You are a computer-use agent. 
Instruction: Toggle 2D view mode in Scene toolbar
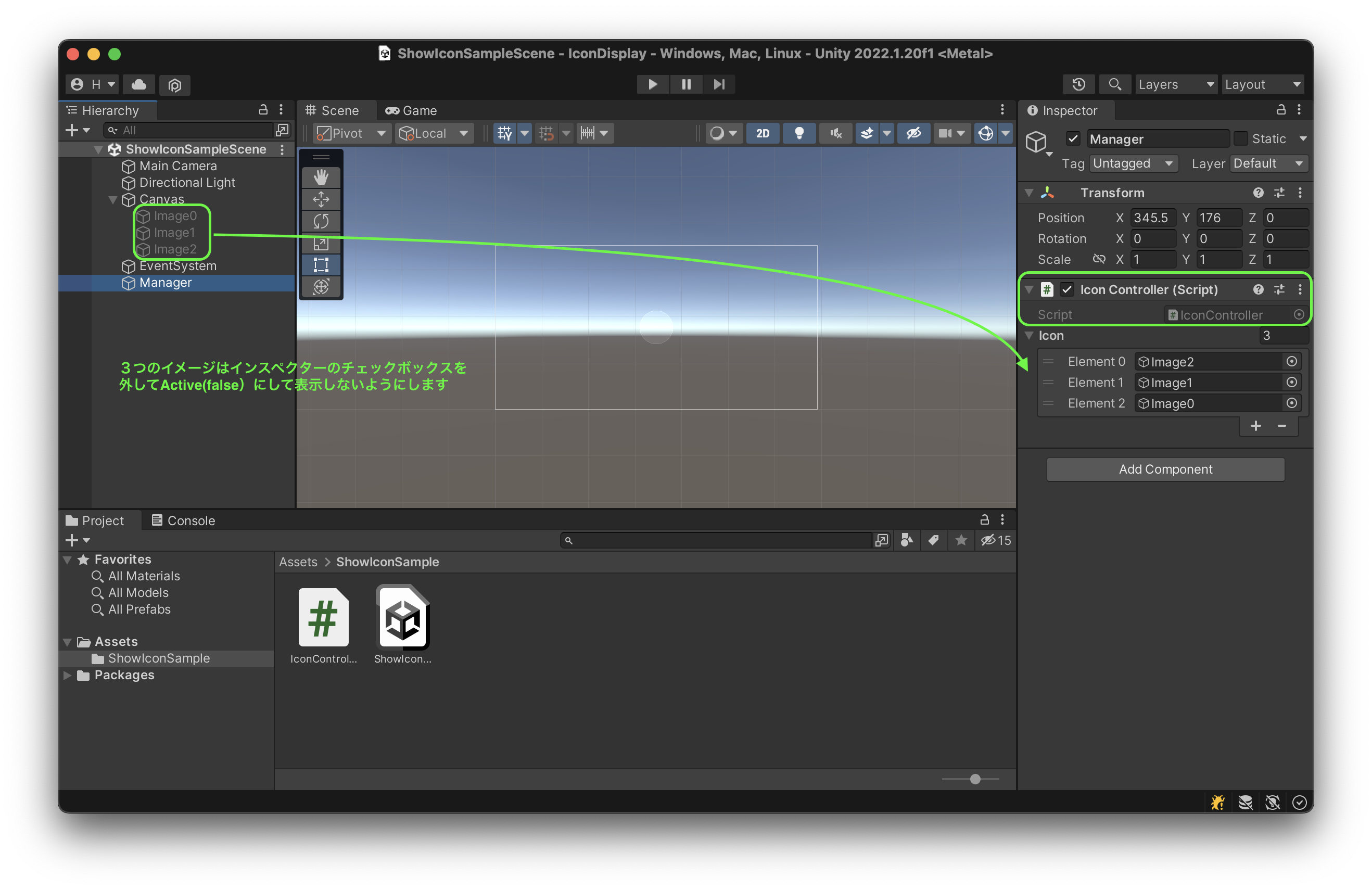click(763, 133)
